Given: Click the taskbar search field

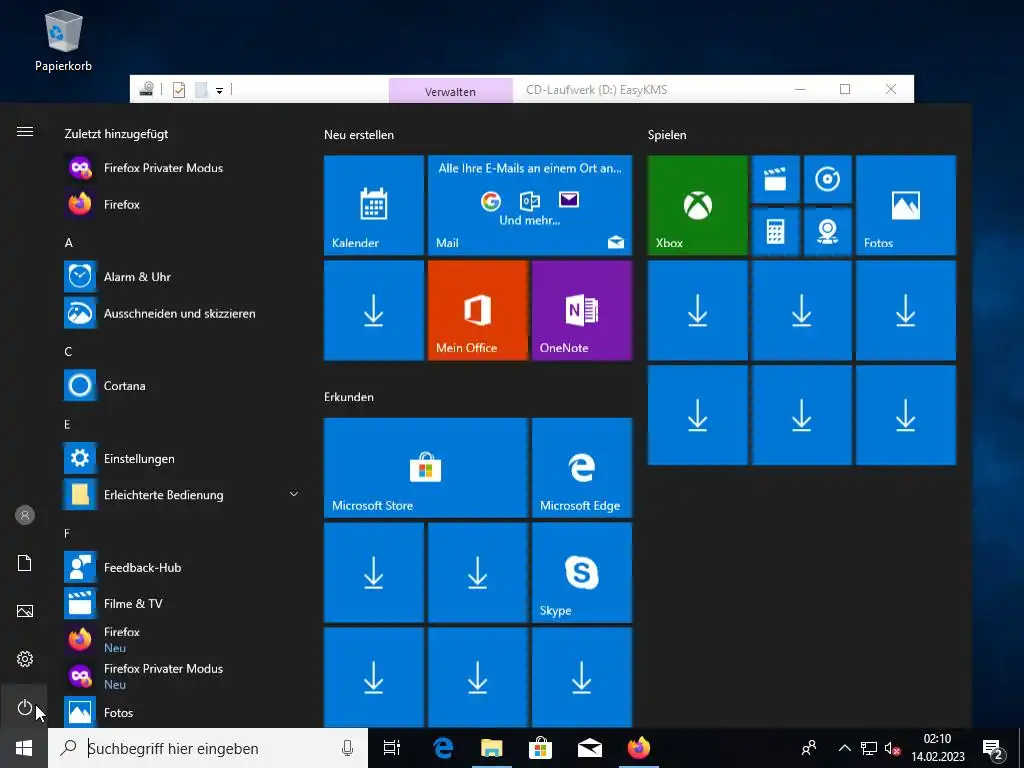Looking at the screenshot, I should tap(208, 748).
